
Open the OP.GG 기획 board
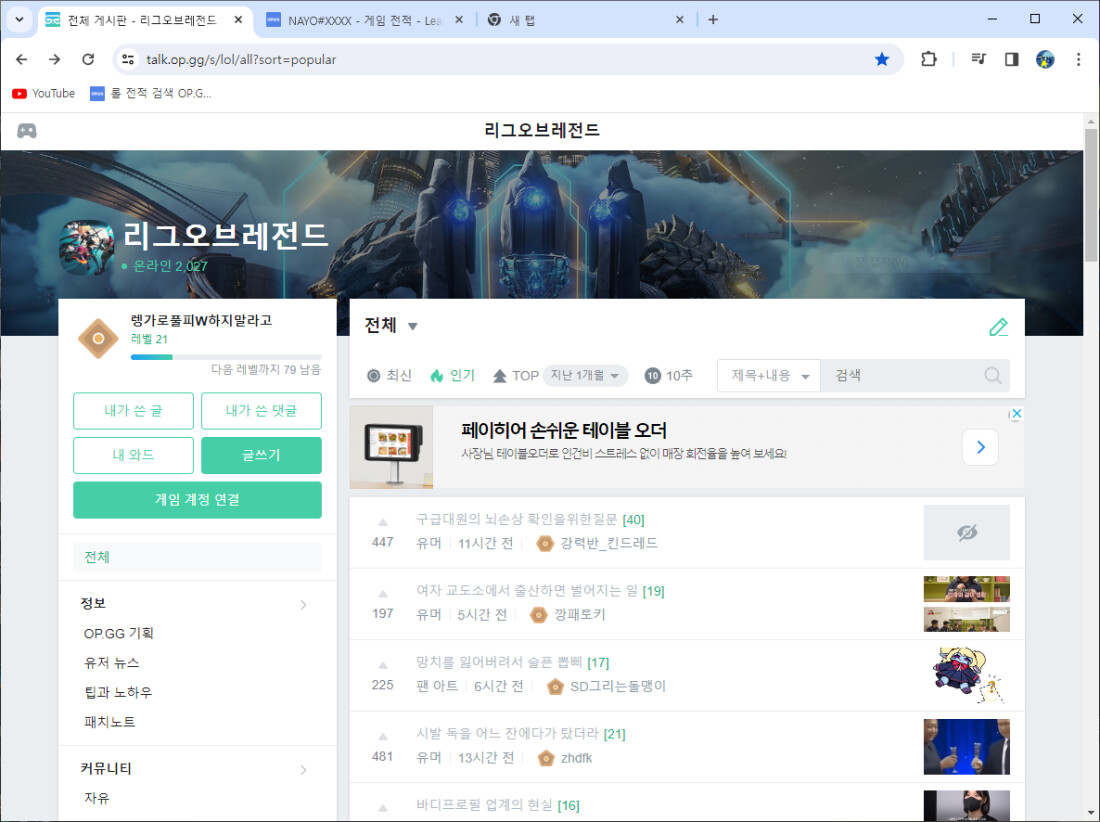(x=119, y=633)
